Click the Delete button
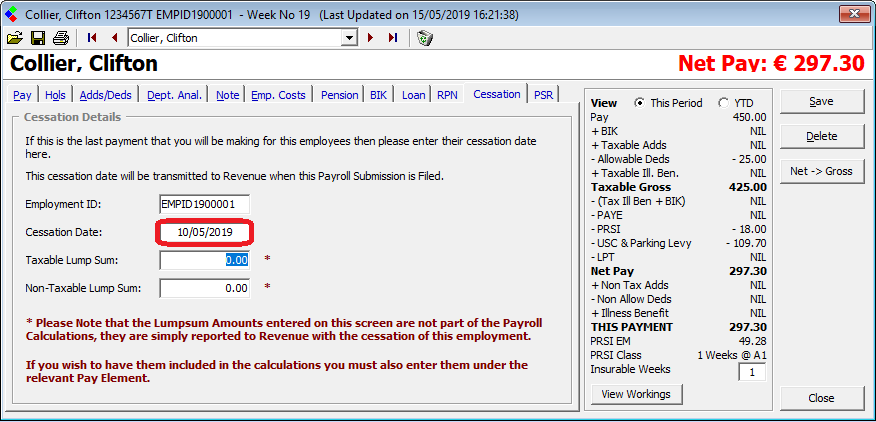 (820, 136)
